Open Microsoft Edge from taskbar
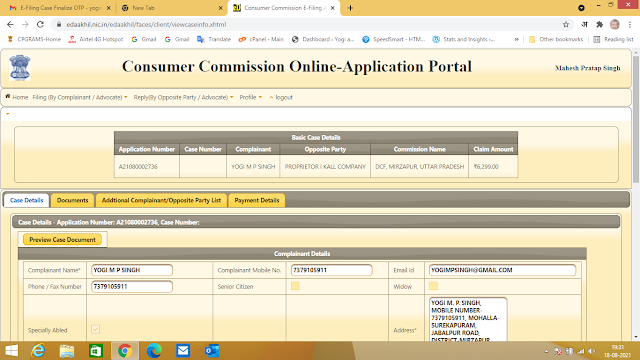The height and width of the screenshot is (360, 640). [154, 351]
